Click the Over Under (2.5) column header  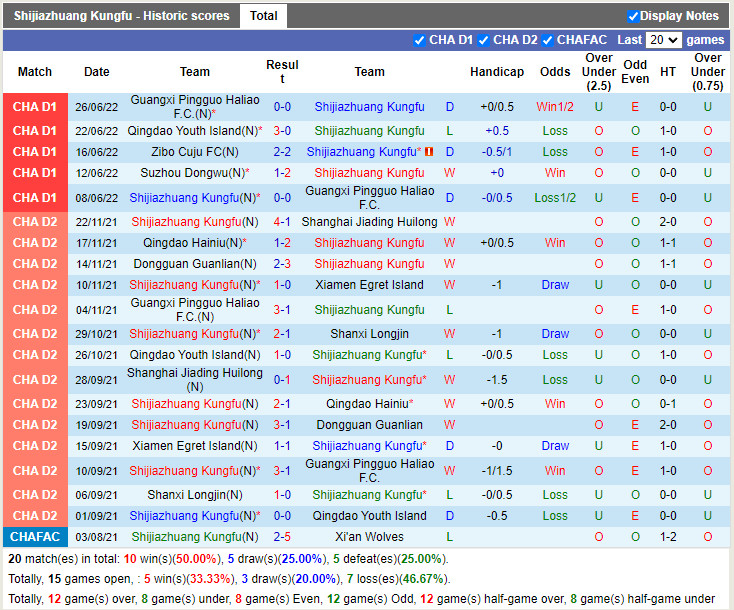(x=599, y=72)
